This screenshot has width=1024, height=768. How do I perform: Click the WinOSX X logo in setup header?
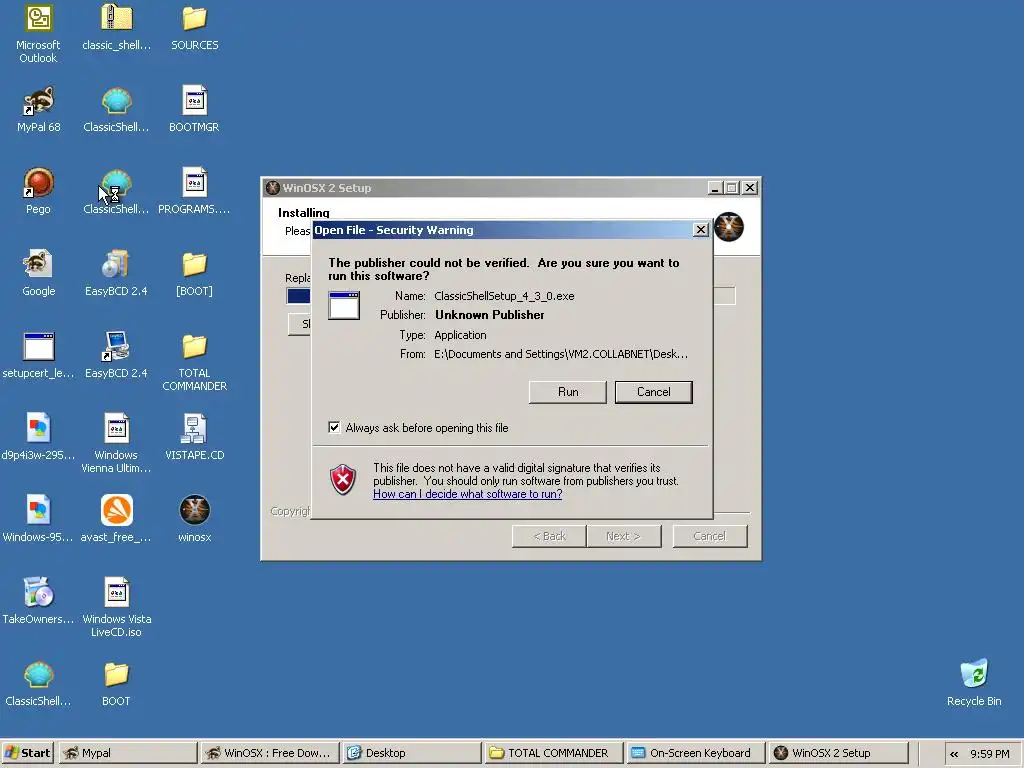tap(729, 227)
